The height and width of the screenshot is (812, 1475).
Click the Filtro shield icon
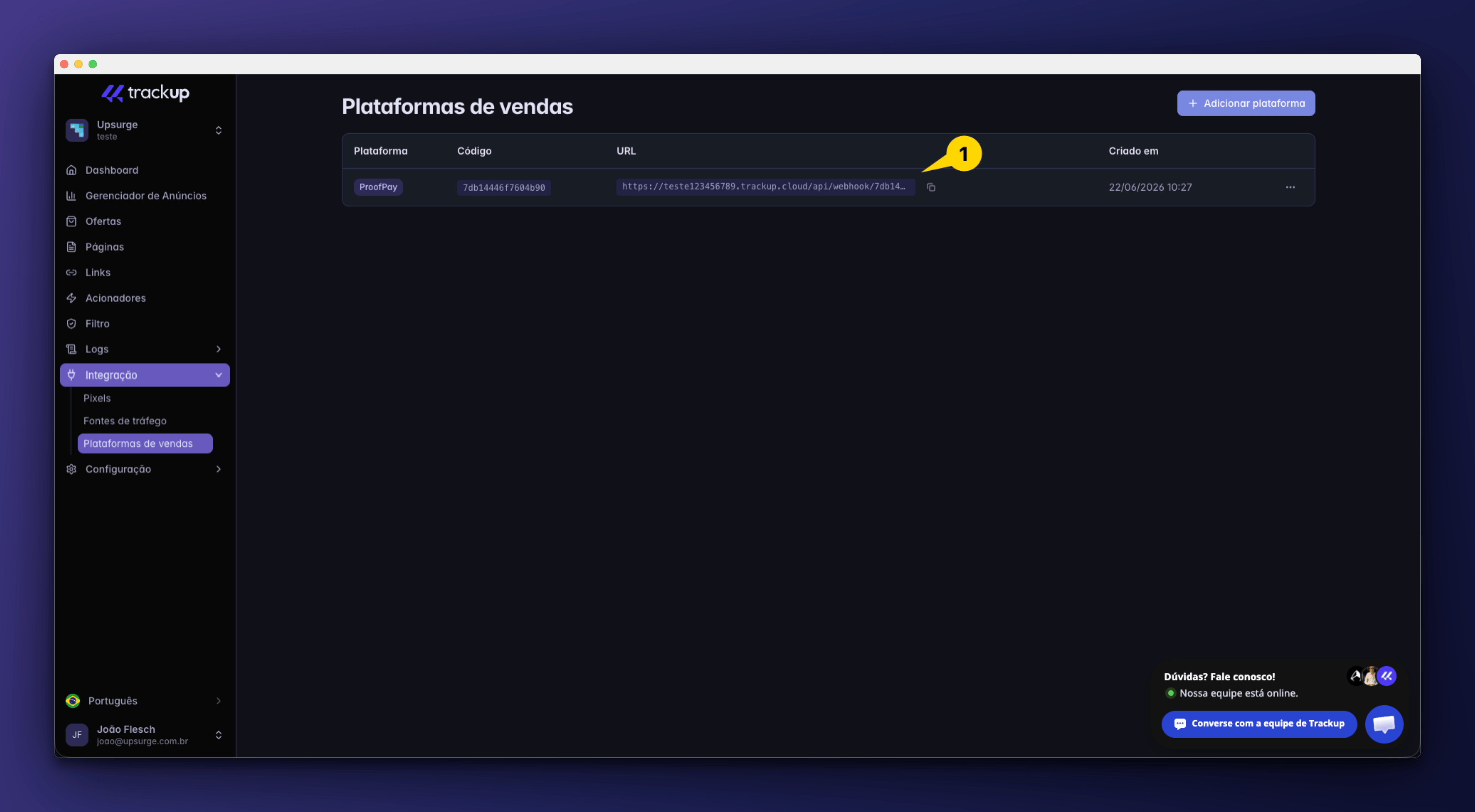point(72,324)
